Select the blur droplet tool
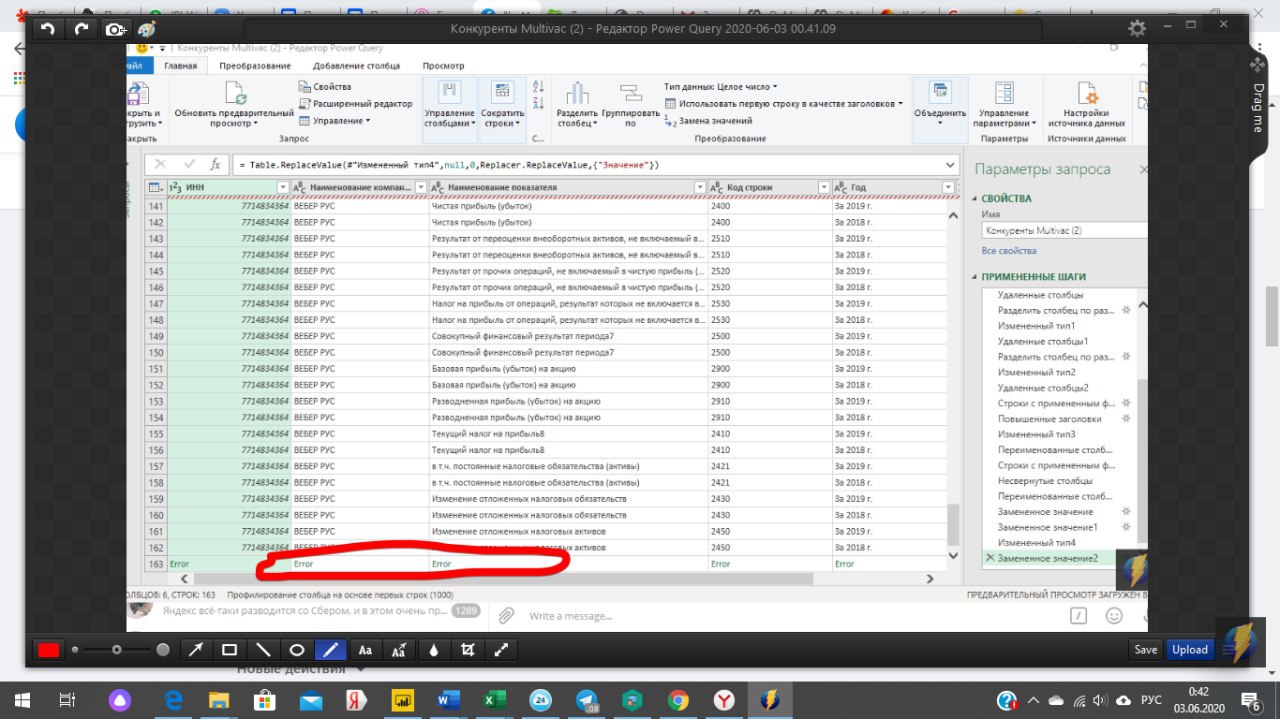Viewport: 1280px width, 719px height. click(x=433, y=649)
